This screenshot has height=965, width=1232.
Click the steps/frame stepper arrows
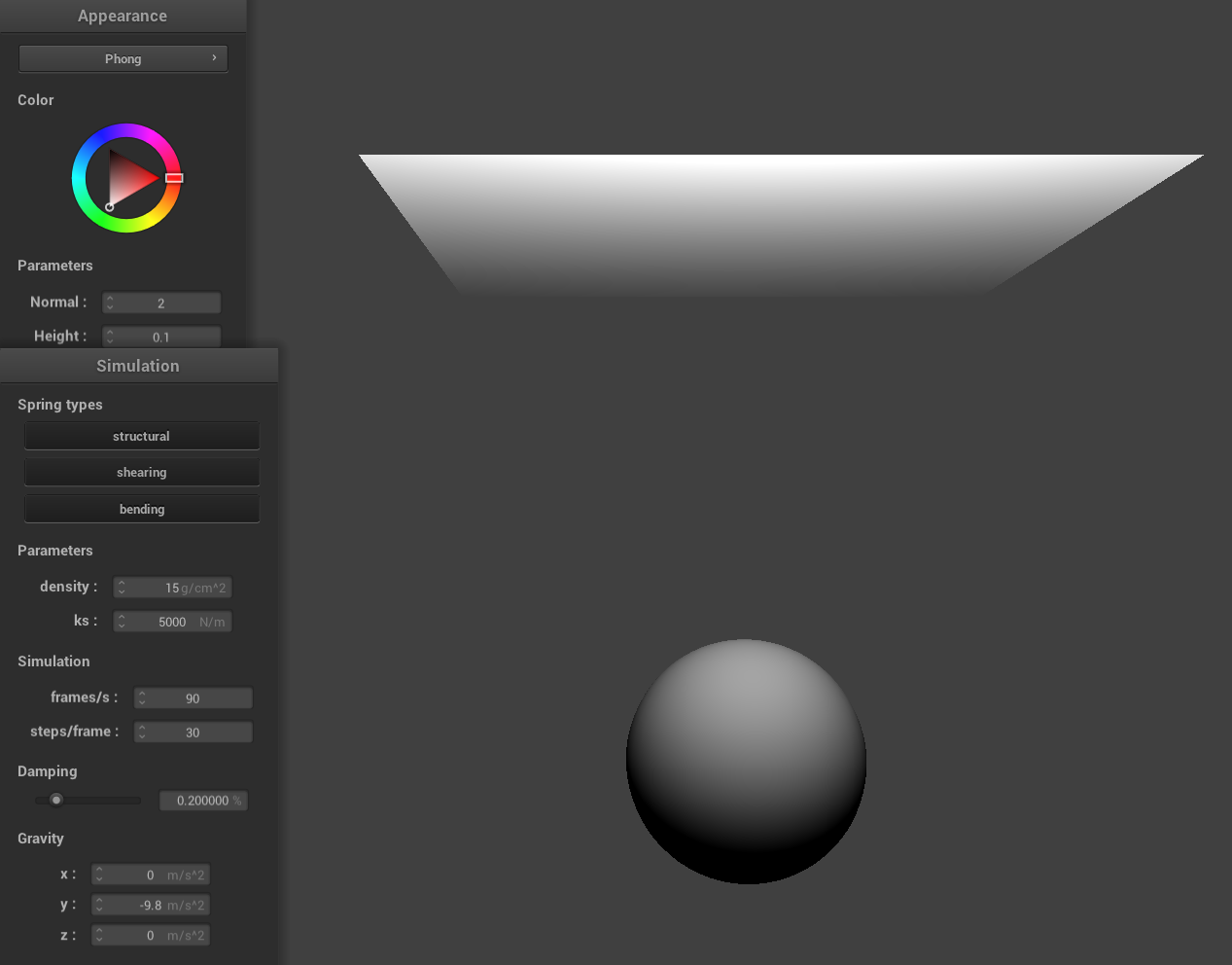click(142, 733)
